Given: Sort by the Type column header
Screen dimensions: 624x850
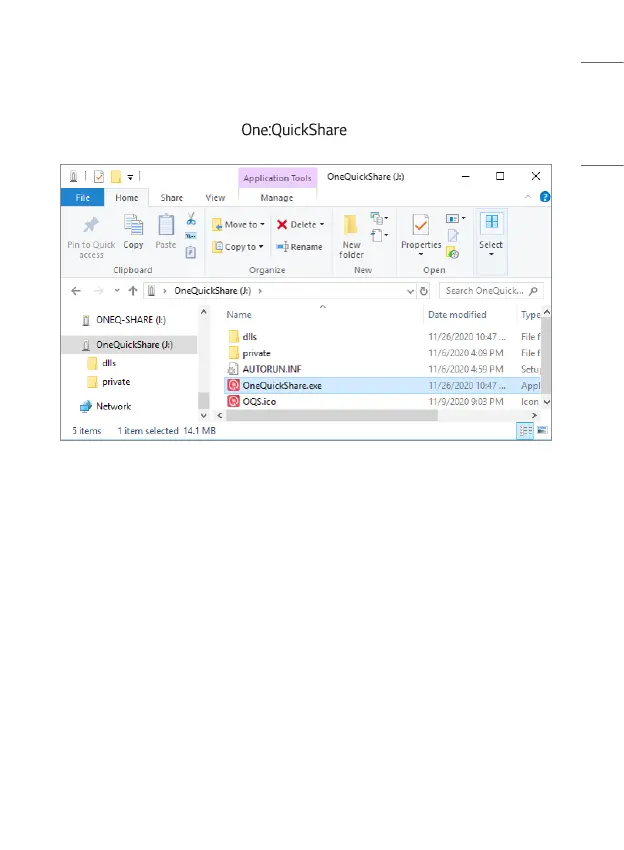Looking at the screenshot, I should point(530,314).
